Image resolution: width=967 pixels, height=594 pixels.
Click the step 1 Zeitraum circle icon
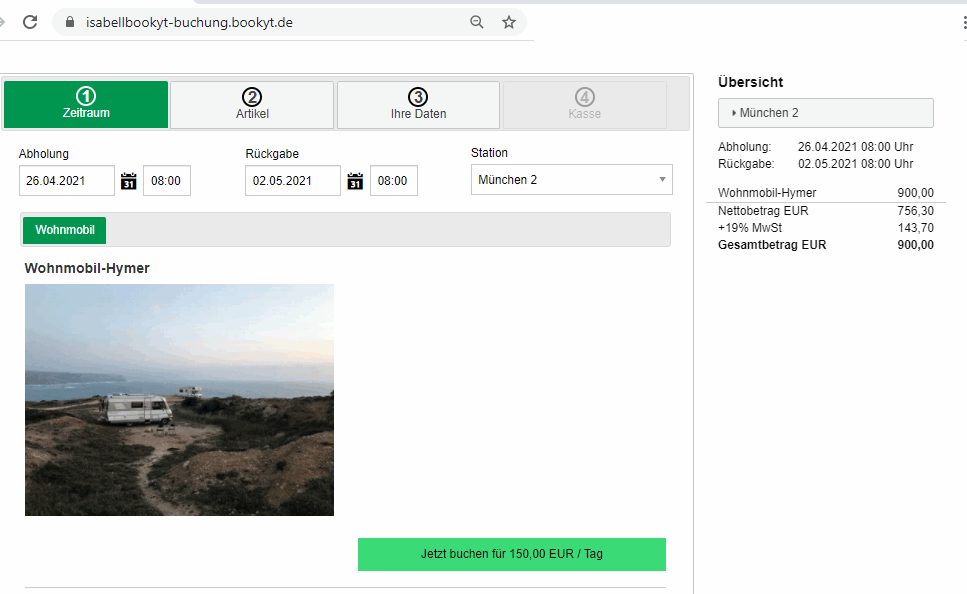tap(86, 97)
